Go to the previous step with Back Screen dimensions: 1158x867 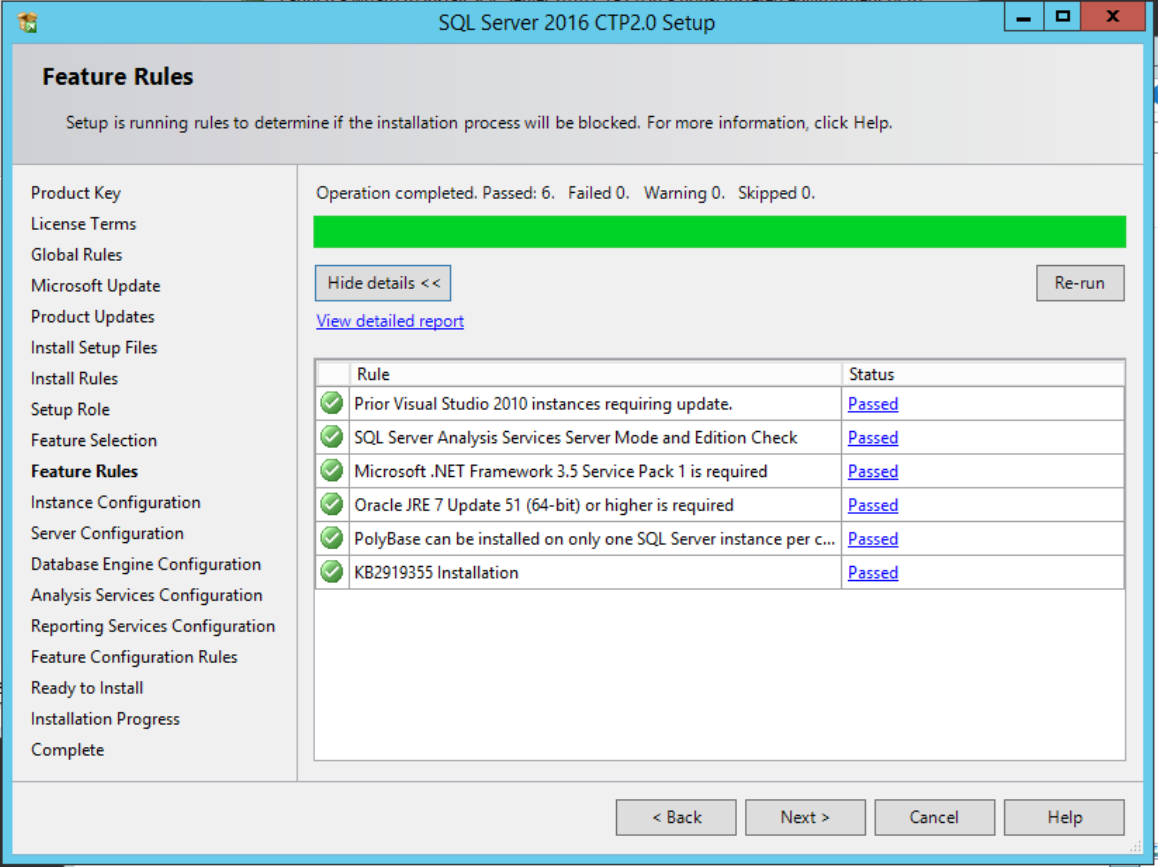point(676,818)
